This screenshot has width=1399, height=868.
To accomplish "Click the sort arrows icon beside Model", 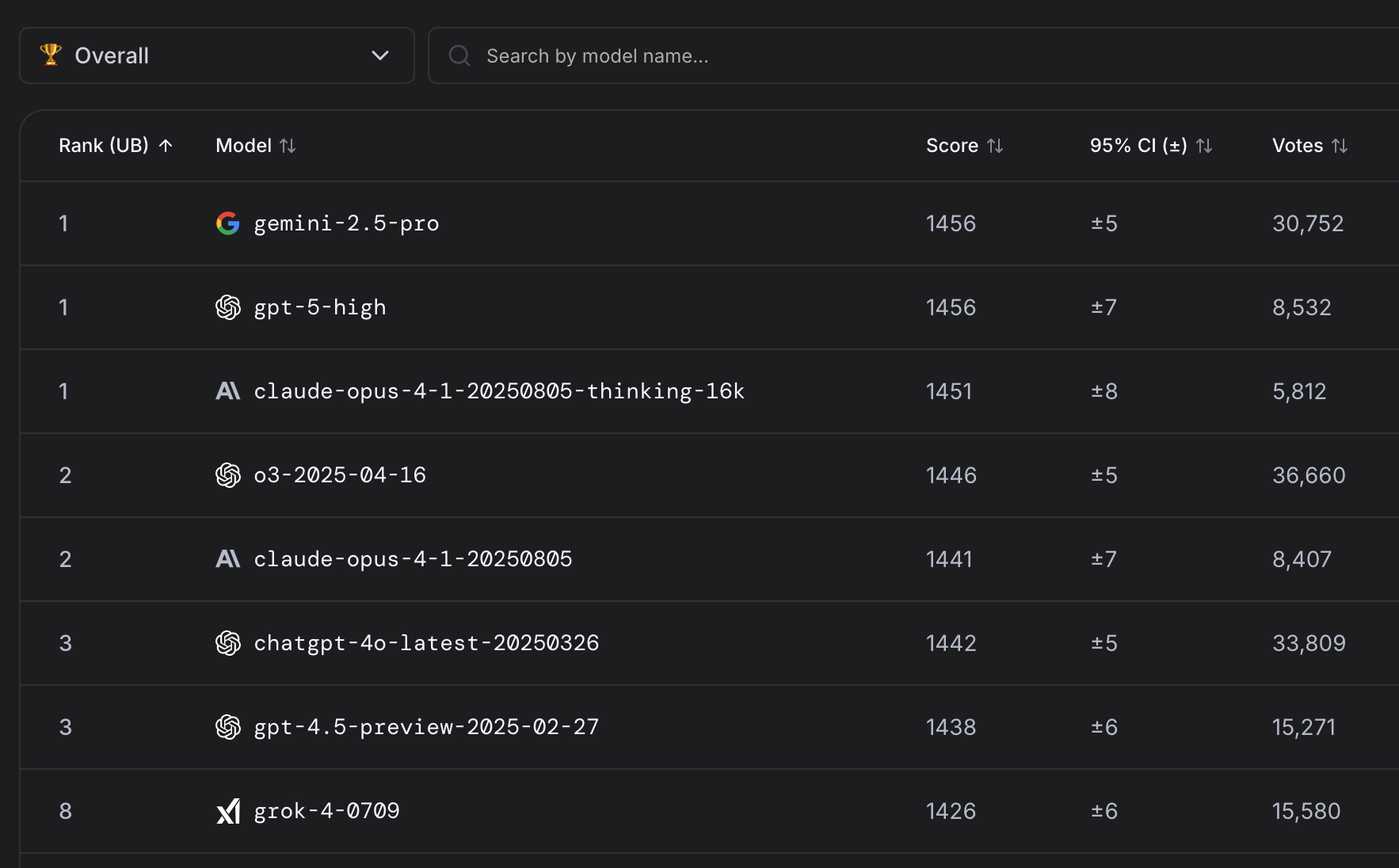I will (288, 146).
